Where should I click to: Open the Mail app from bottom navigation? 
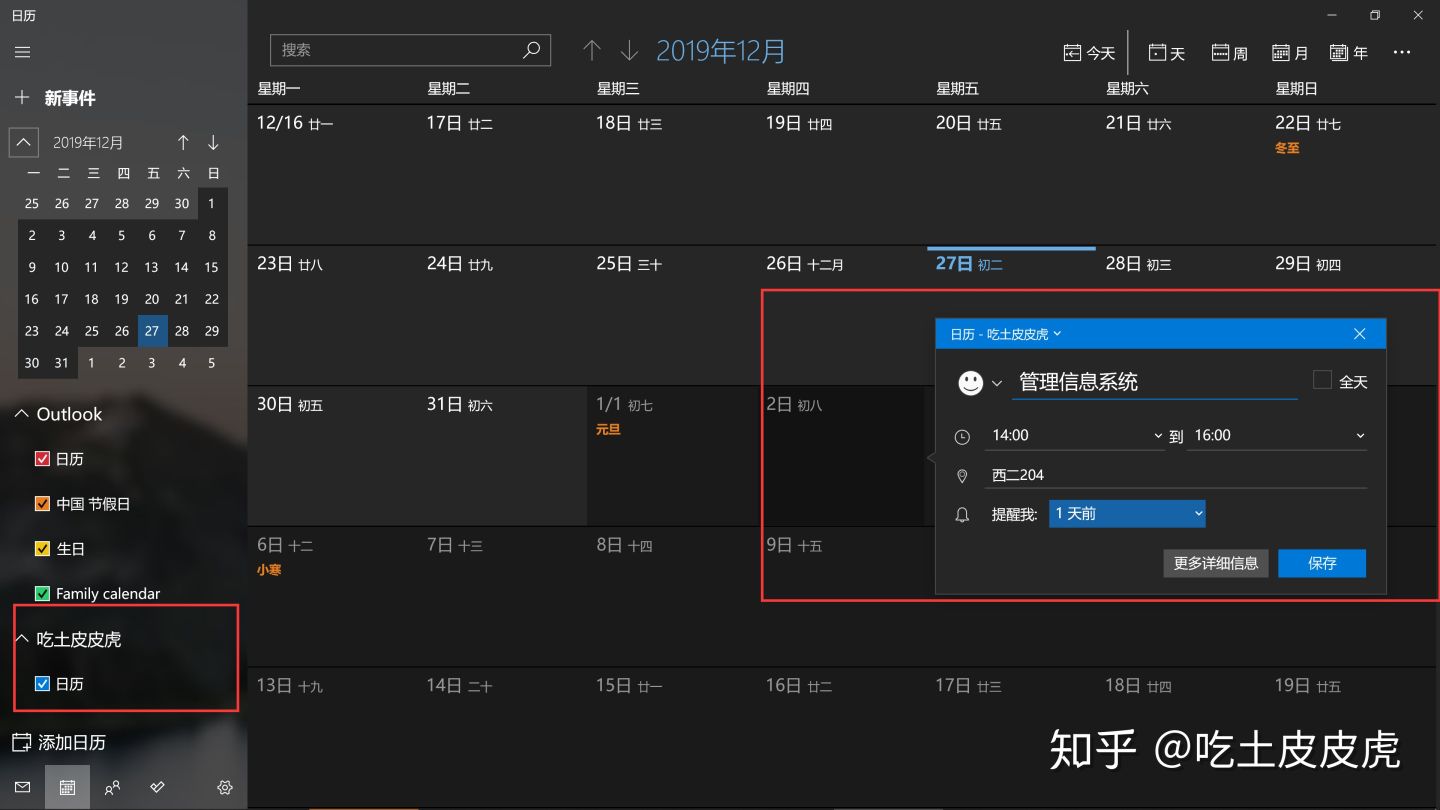click(22, 787)
